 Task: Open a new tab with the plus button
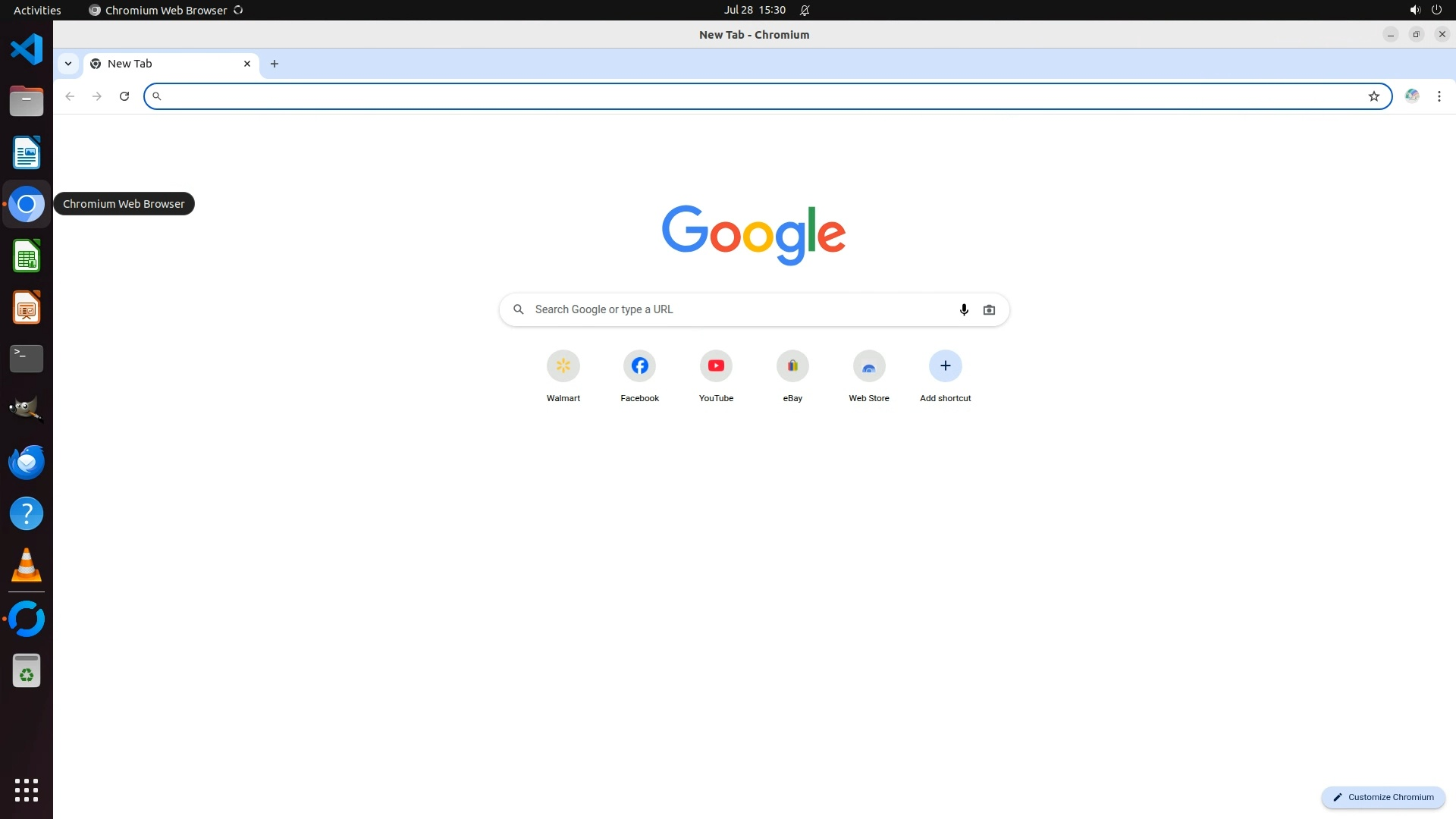[275, 64]
